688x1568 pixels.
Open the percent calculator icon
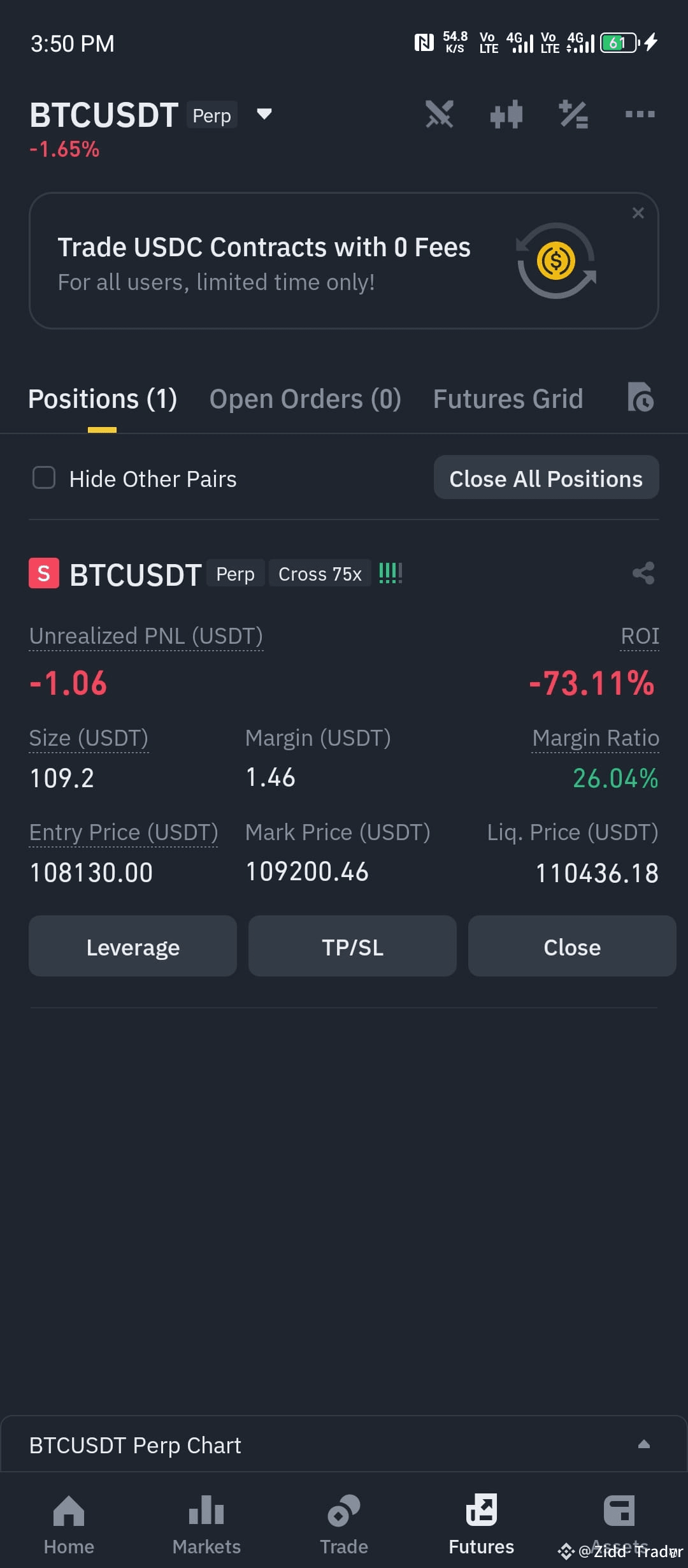(x=573, y=115)
